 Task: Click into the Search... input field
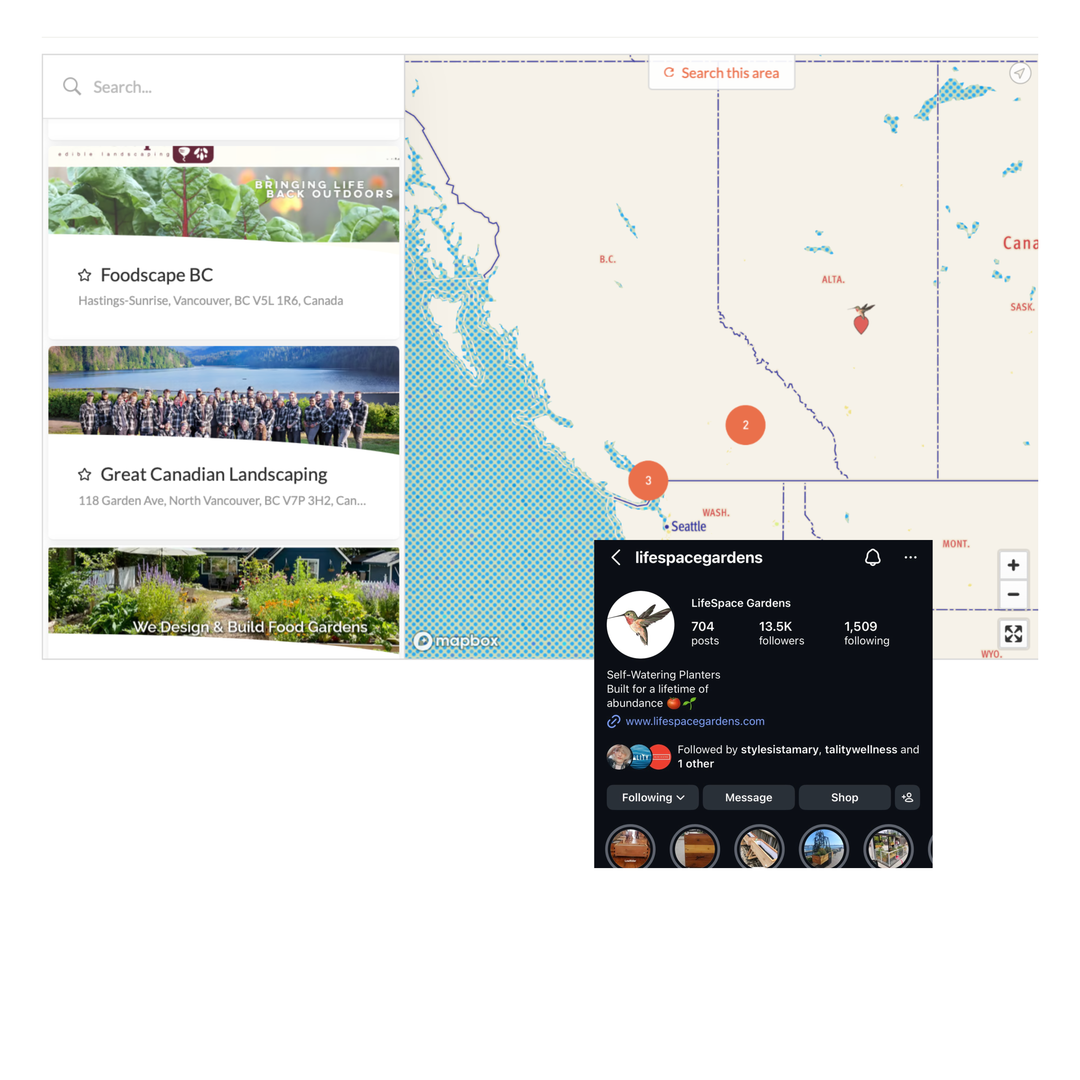224,87
